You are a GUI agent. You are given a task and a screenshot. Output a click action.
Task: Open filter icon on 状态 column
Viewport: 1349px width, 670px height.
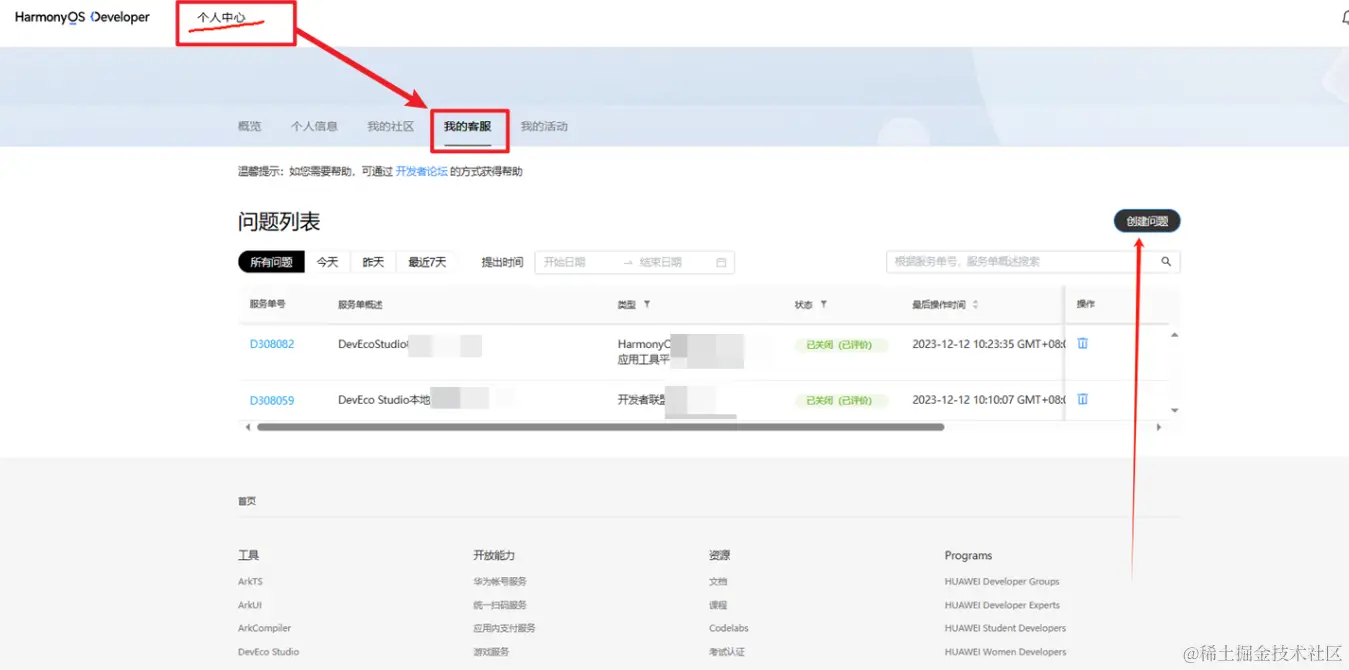(823, 304)
